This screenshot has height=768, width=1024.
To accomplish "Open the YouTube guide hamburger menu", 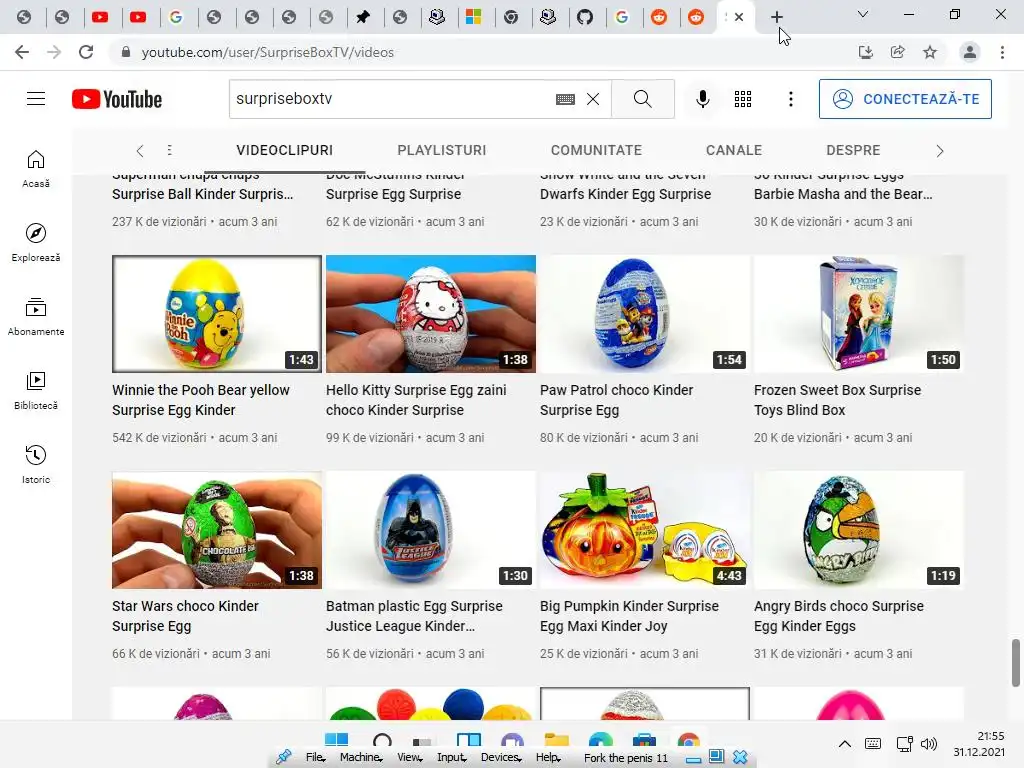I will [x=36, y=99].
